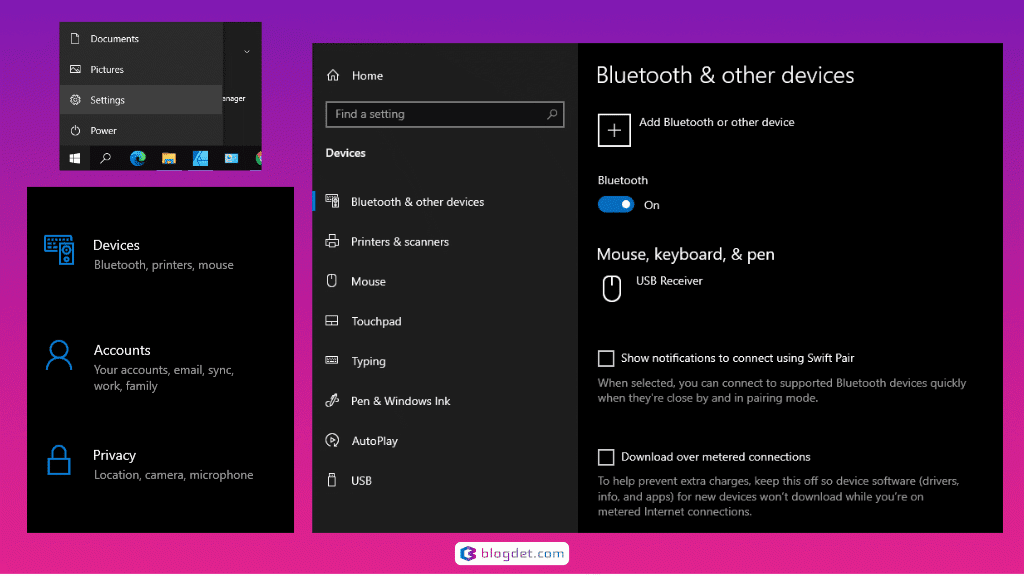
Task: Select AutoPlay in the sidebar
Action: tap(445, 441)
